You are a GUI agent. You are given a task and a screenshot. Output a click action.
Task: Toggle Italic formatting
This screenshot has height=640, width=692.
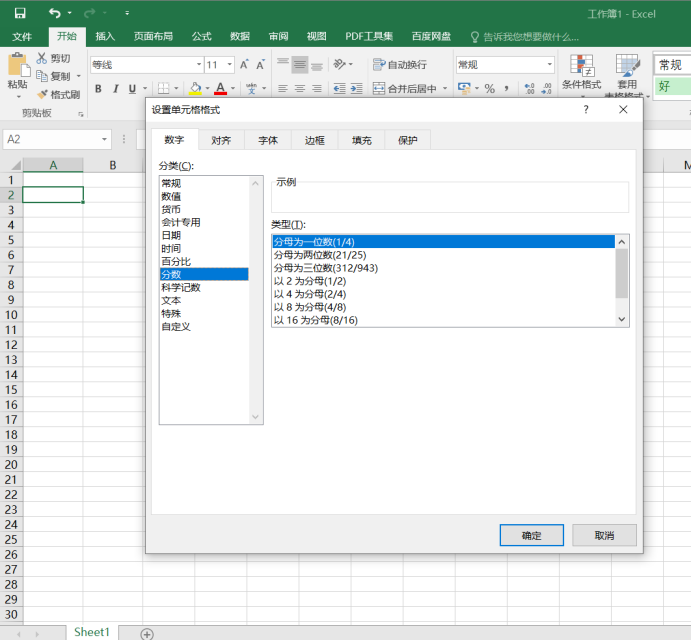tap(116, 89)
